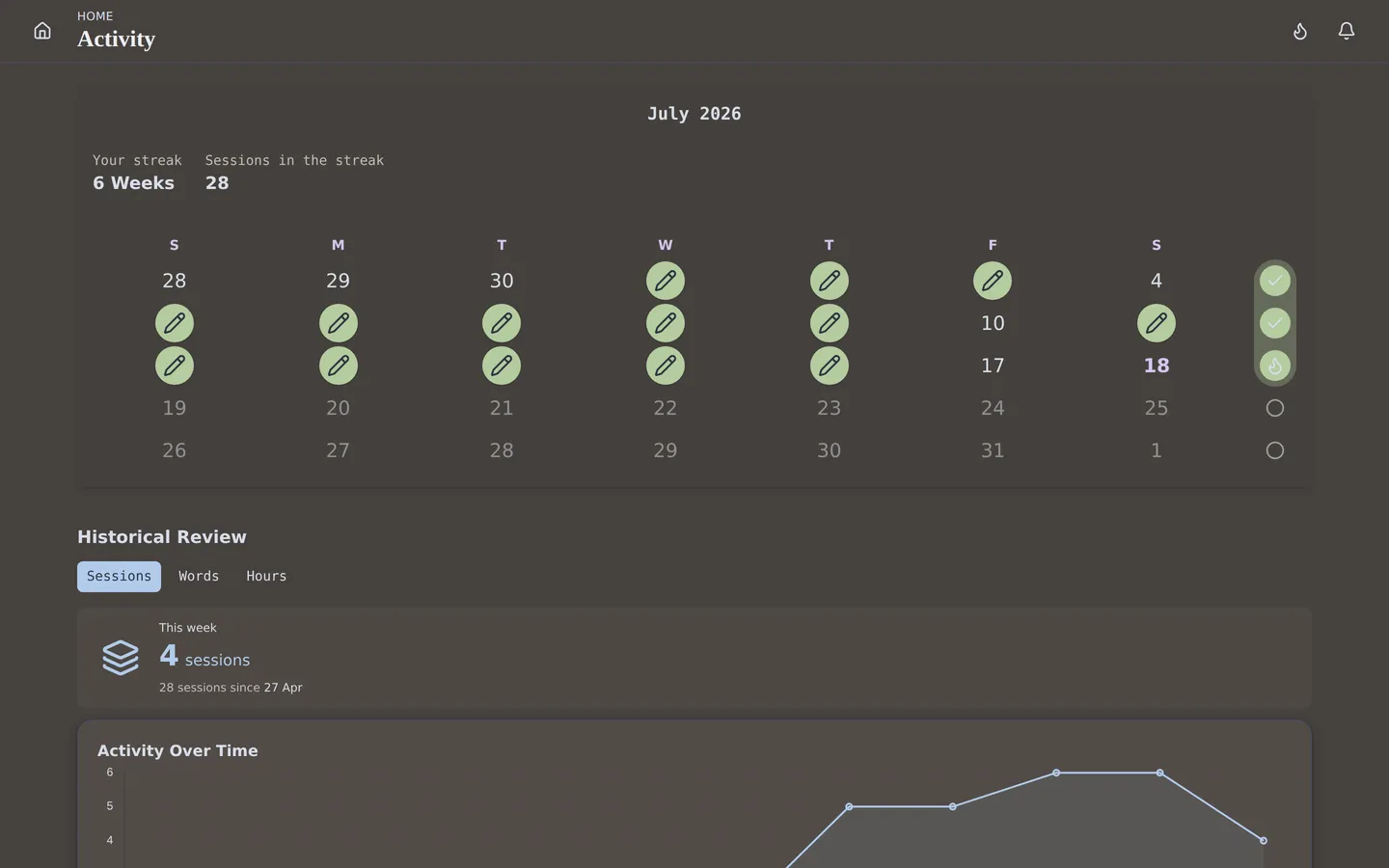The height and width of the screenshot is (868, 1389).
Task: Select Thursday the 30th in last row
Action: point(830,450)
